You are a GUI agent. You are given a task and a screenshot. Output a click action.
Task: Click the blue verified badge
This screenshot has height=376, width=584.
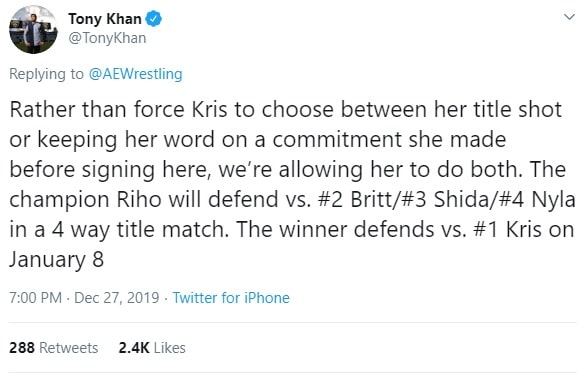pyautogui.click(x=153, y=19)
